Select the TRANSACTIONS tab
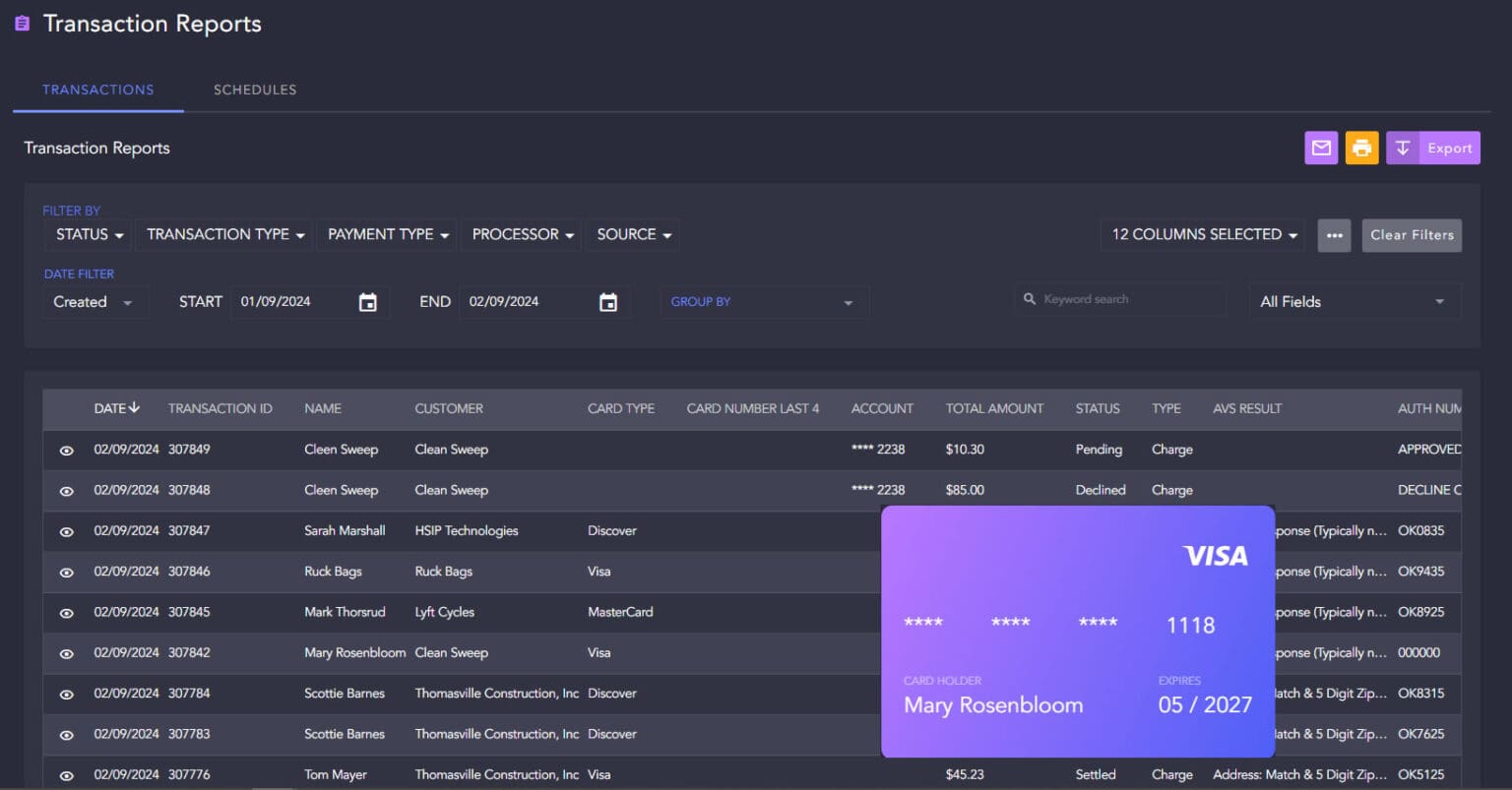Image resolution: width=1512 pixels, height=790 pixels. click(x=97, y=90)
